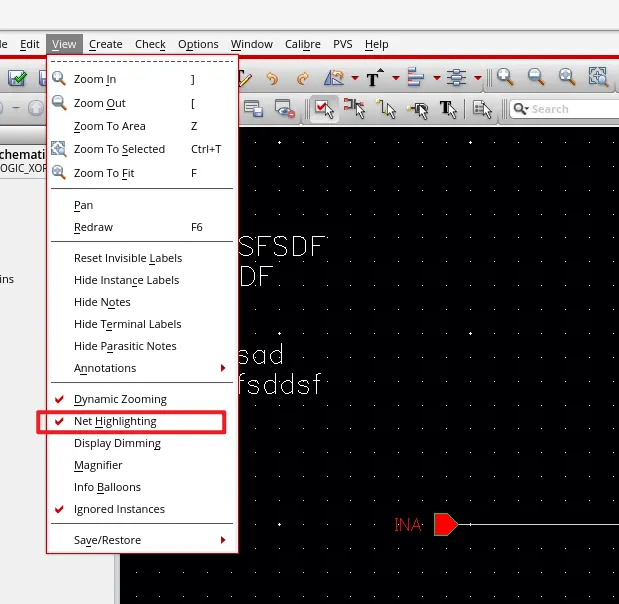619x604 pixels.
Task: Open dropdown arrow next to Rotate icon
Action: tap(355, 78)
